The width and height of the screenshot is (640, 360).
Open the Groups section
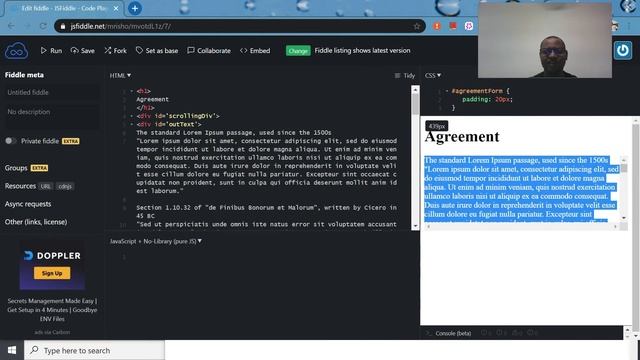(16, 168)
